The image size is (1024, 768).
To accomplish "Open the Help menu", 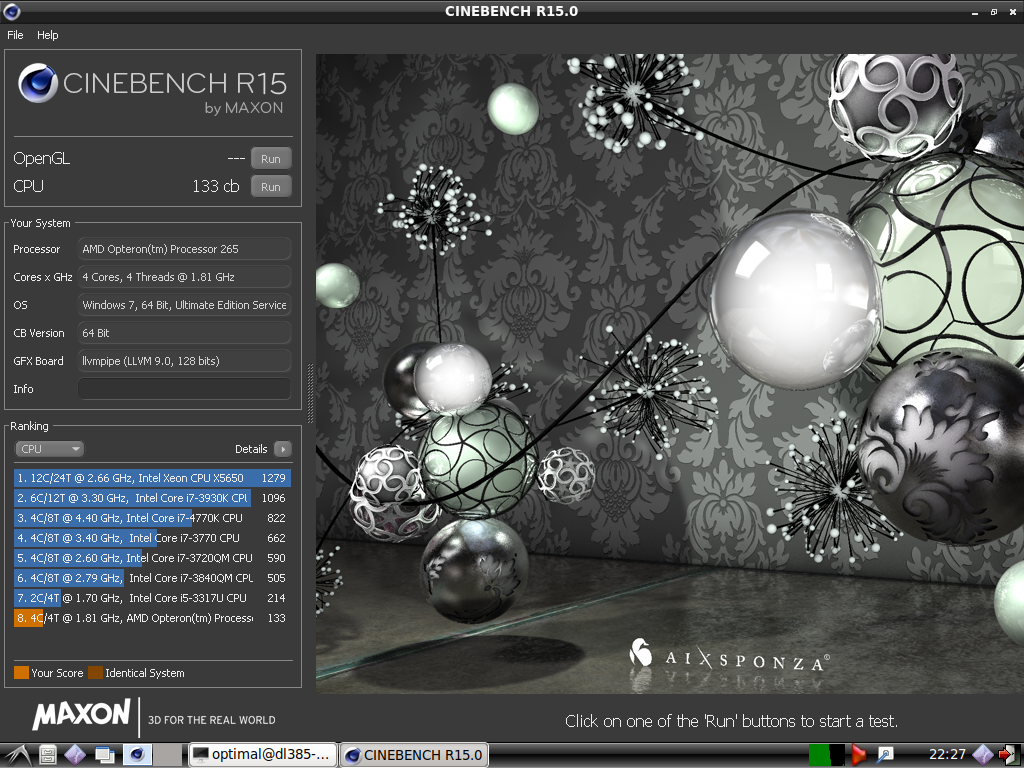I will (48, 35).
